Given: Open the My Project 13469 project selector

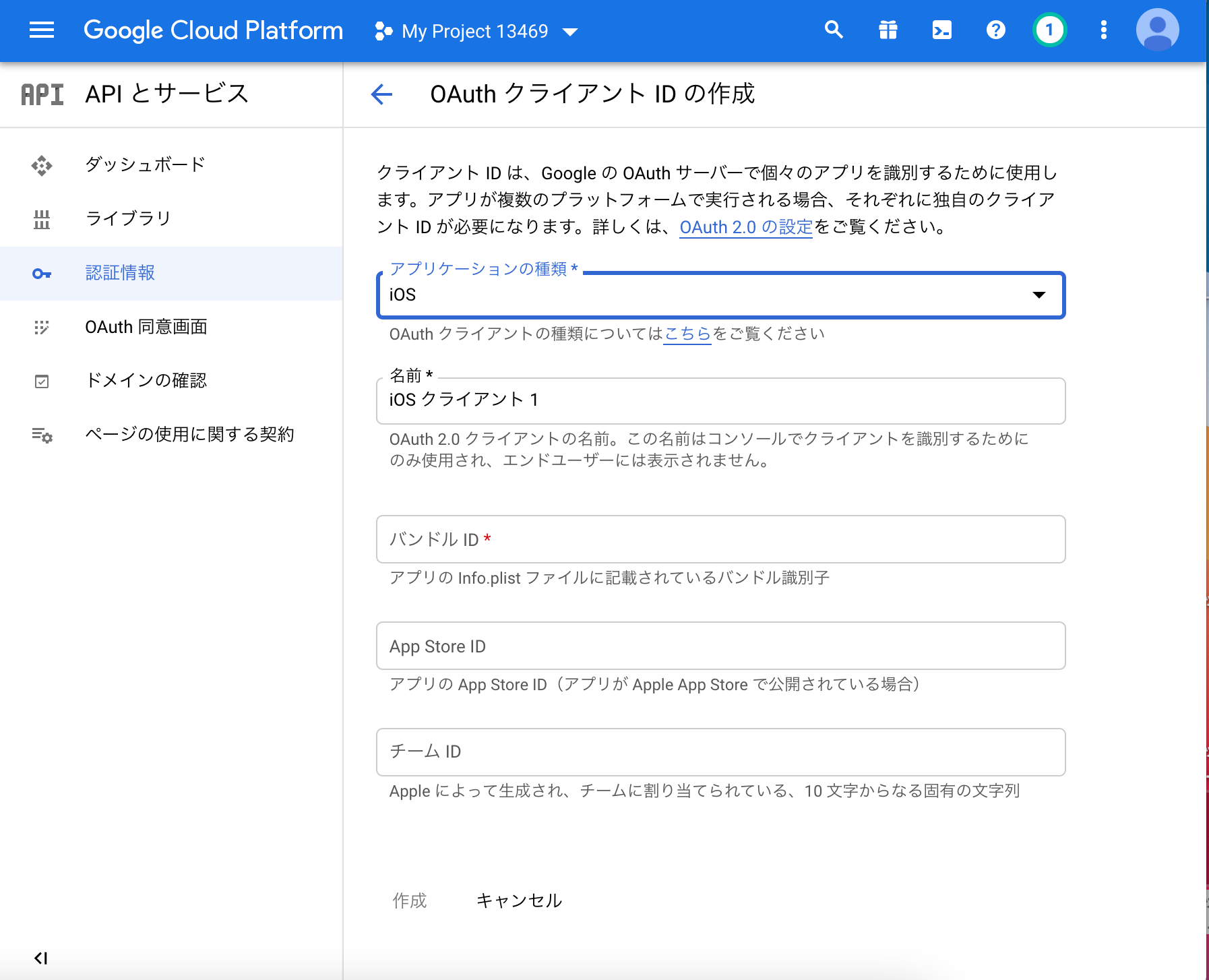Looking at the screenshot, I should pyautogui.click(x=474, y=30).
